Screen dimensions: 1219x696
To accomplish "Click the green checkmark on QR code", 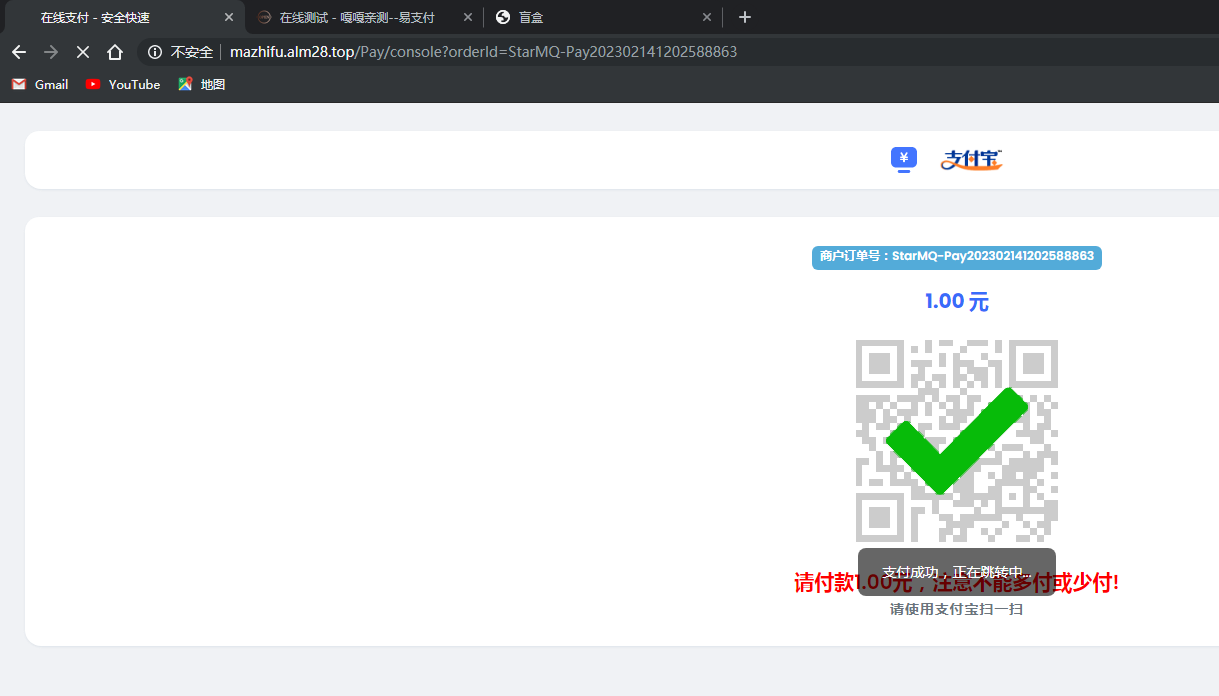I will pyautogui.click(x=956, y=440).
